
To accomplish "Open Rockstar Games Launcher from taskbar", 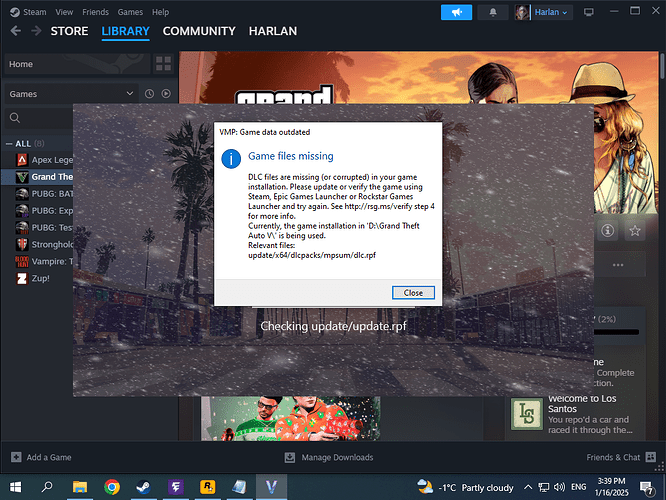I will (x=207, y=486).
